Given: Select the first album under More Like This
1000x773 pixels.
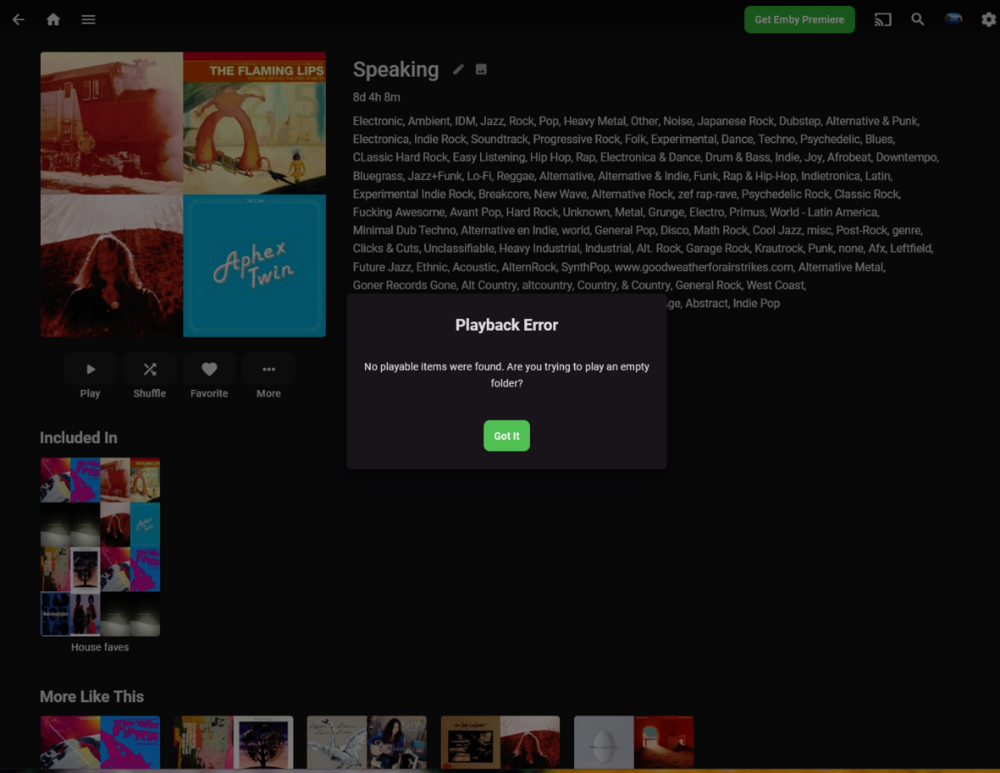Looking at the screenshot, I should 99,743.
